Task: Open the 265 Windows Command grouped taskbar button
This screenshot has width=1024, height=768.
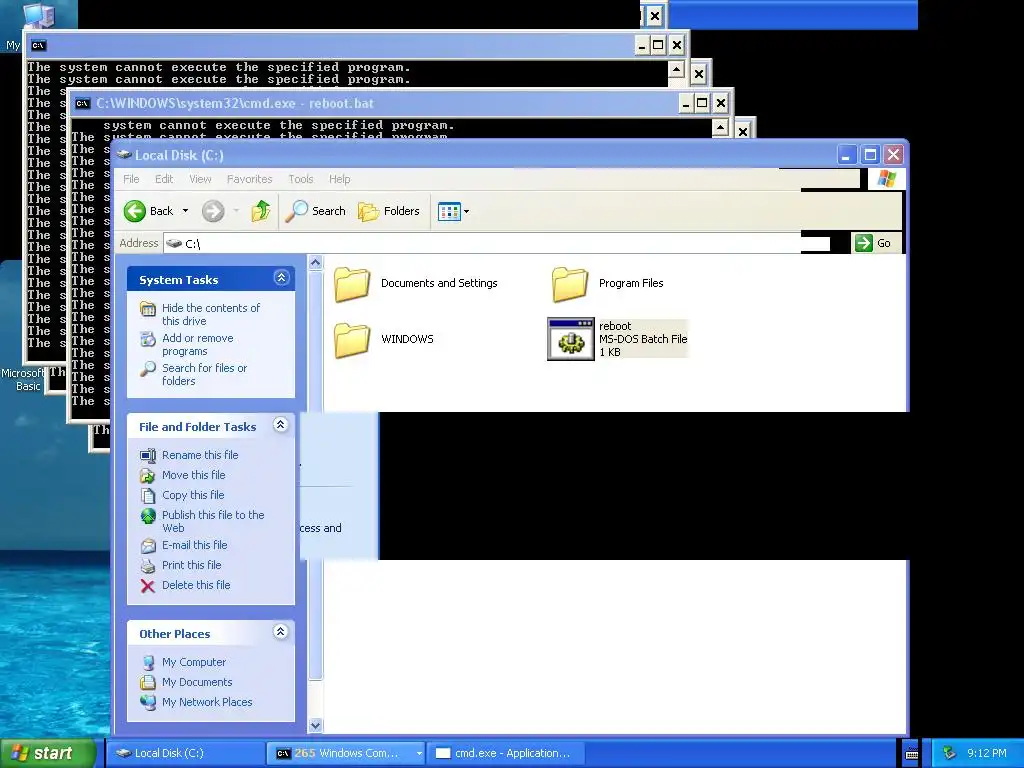Action: pyautogui.click(x=346, y=753)
